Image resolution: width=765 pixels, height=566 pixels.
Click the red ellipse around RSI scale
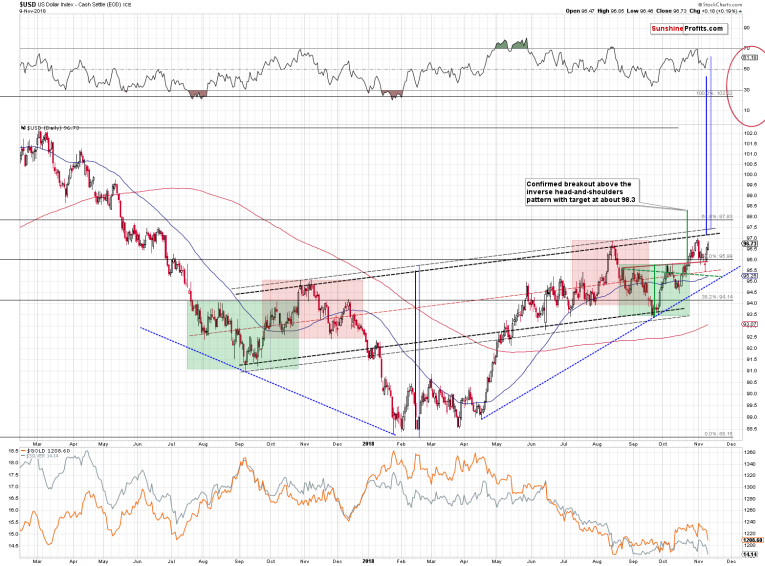click(x=746, y=84)
